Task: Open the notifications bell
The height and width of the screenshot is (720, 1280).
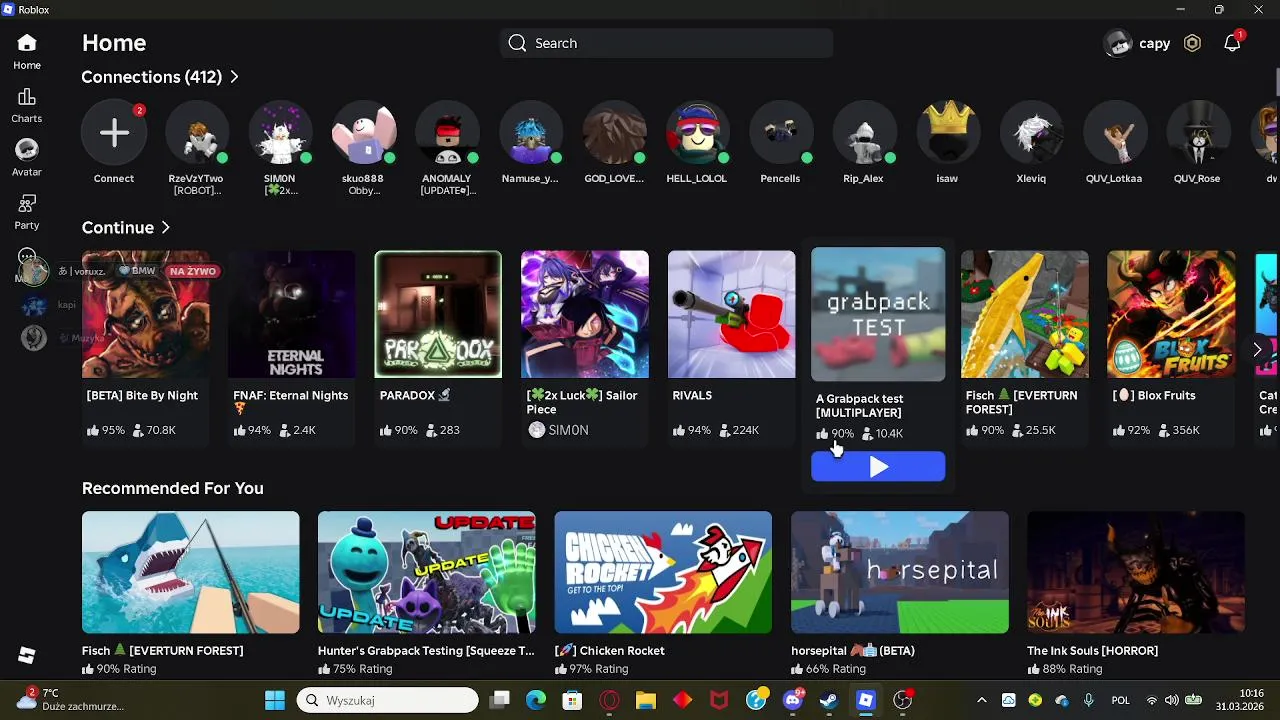Action: [1232, 43]
